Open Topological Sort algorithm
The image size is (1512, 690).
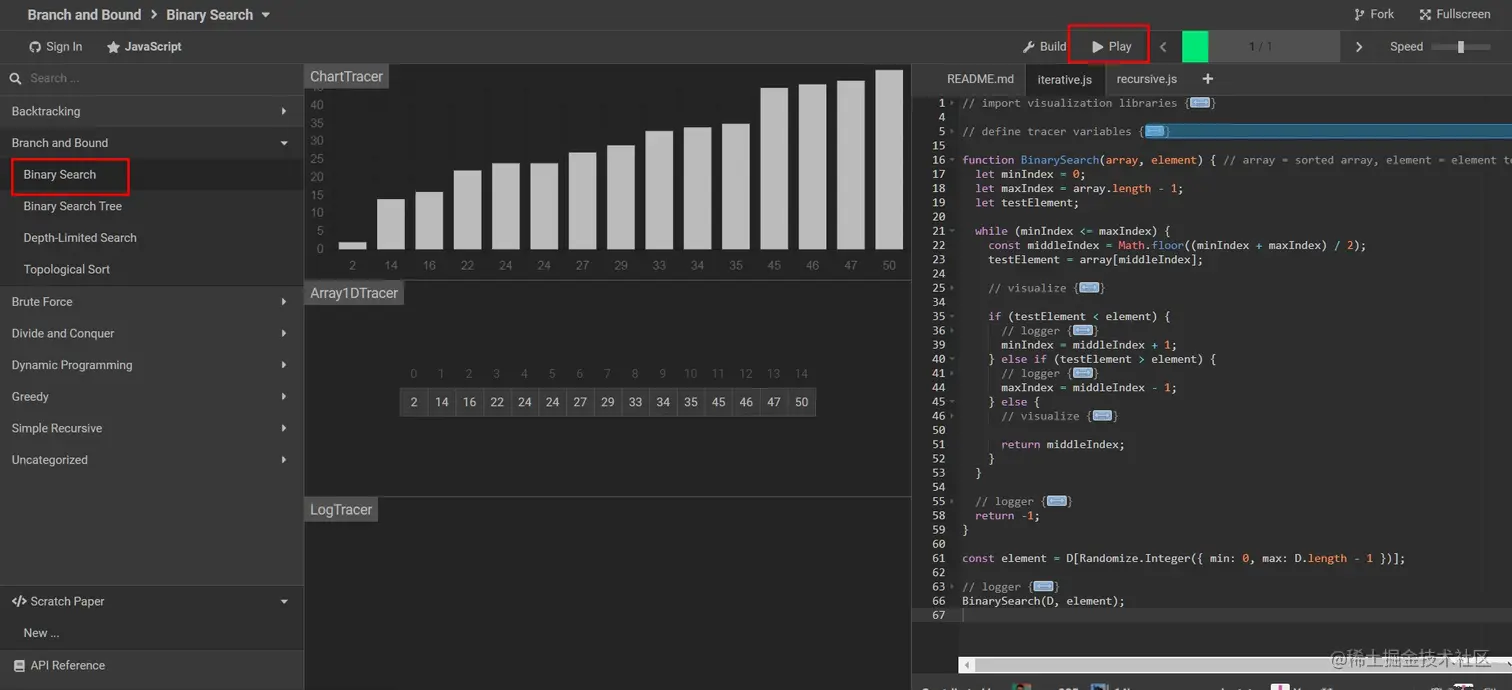[67, 269]
